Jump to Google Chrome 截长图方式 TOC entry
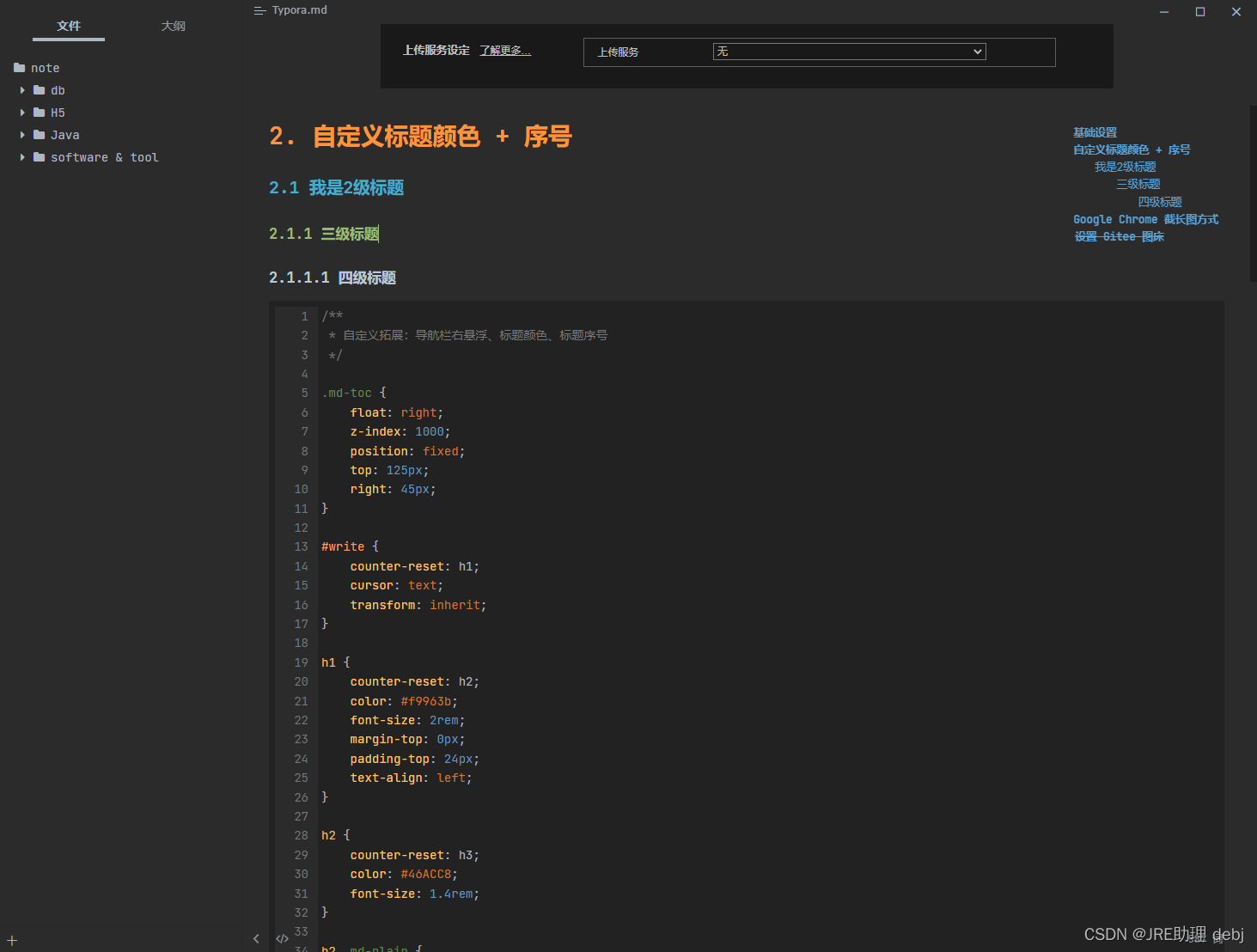 pyautogui.click(x=1145, y=219)
